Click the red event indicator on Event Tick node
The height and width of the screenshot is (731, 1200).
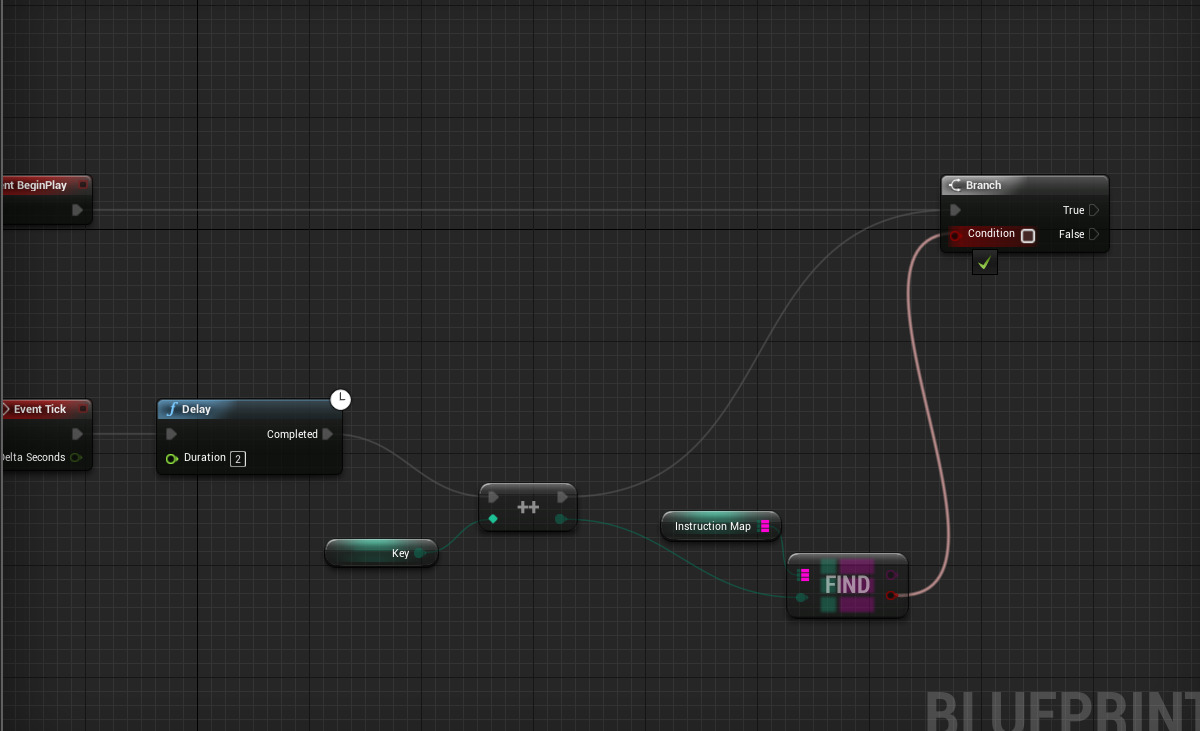[x=82, y=409]
